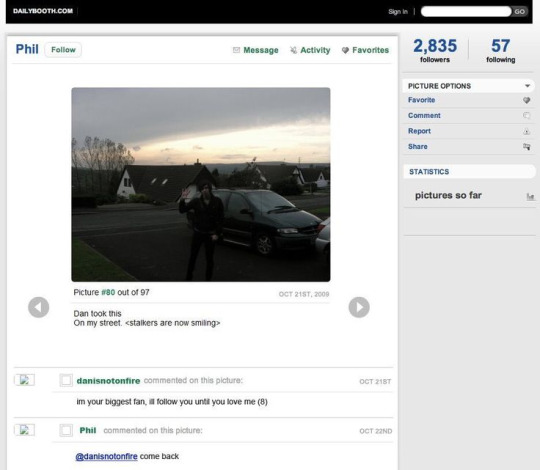Image resolution: width=540 pixels, height=470 pixels.
Task: Click Phil's broken avatar image in comments
Action: 24,430
